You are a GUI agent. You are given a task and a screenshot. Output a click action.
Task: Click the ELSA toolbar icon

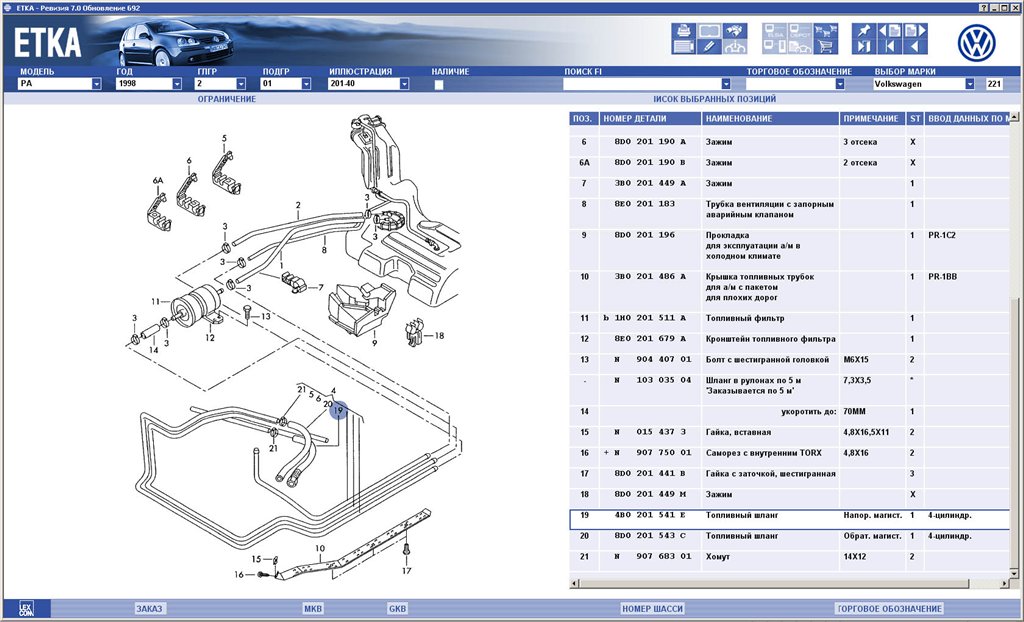(775, 31)
